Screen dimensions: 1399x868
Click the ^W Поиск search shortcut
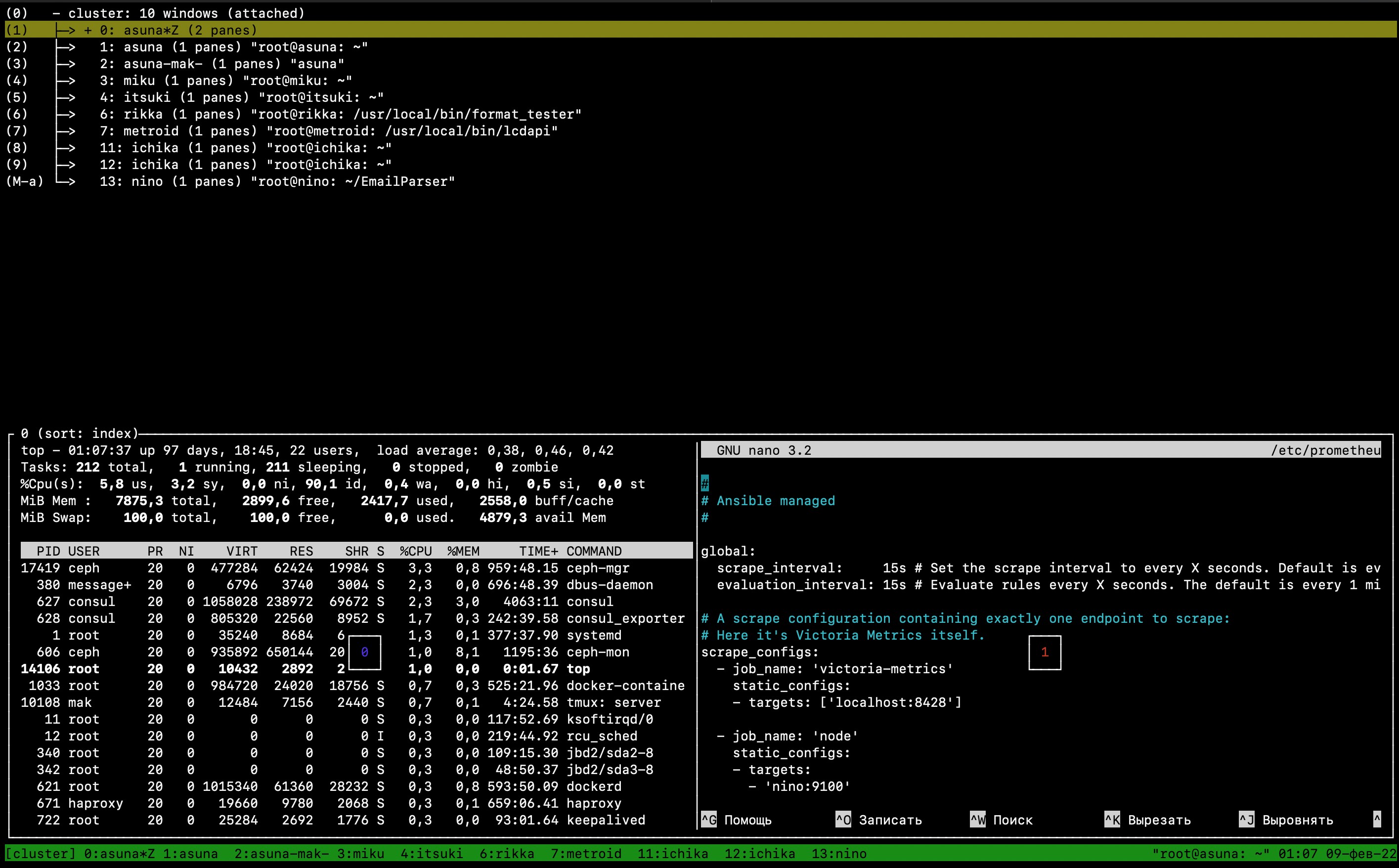[x=1001, y=820]
